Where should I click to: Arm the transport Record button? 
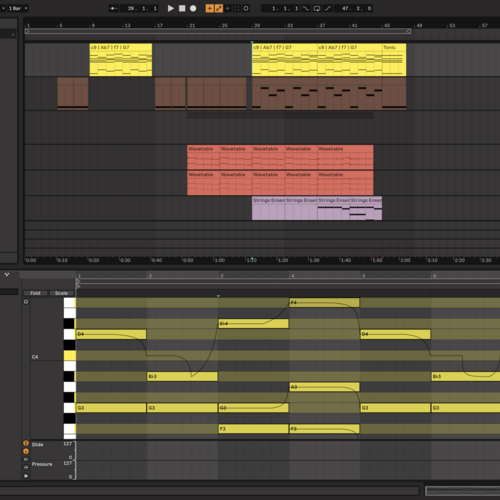(193, 8)
